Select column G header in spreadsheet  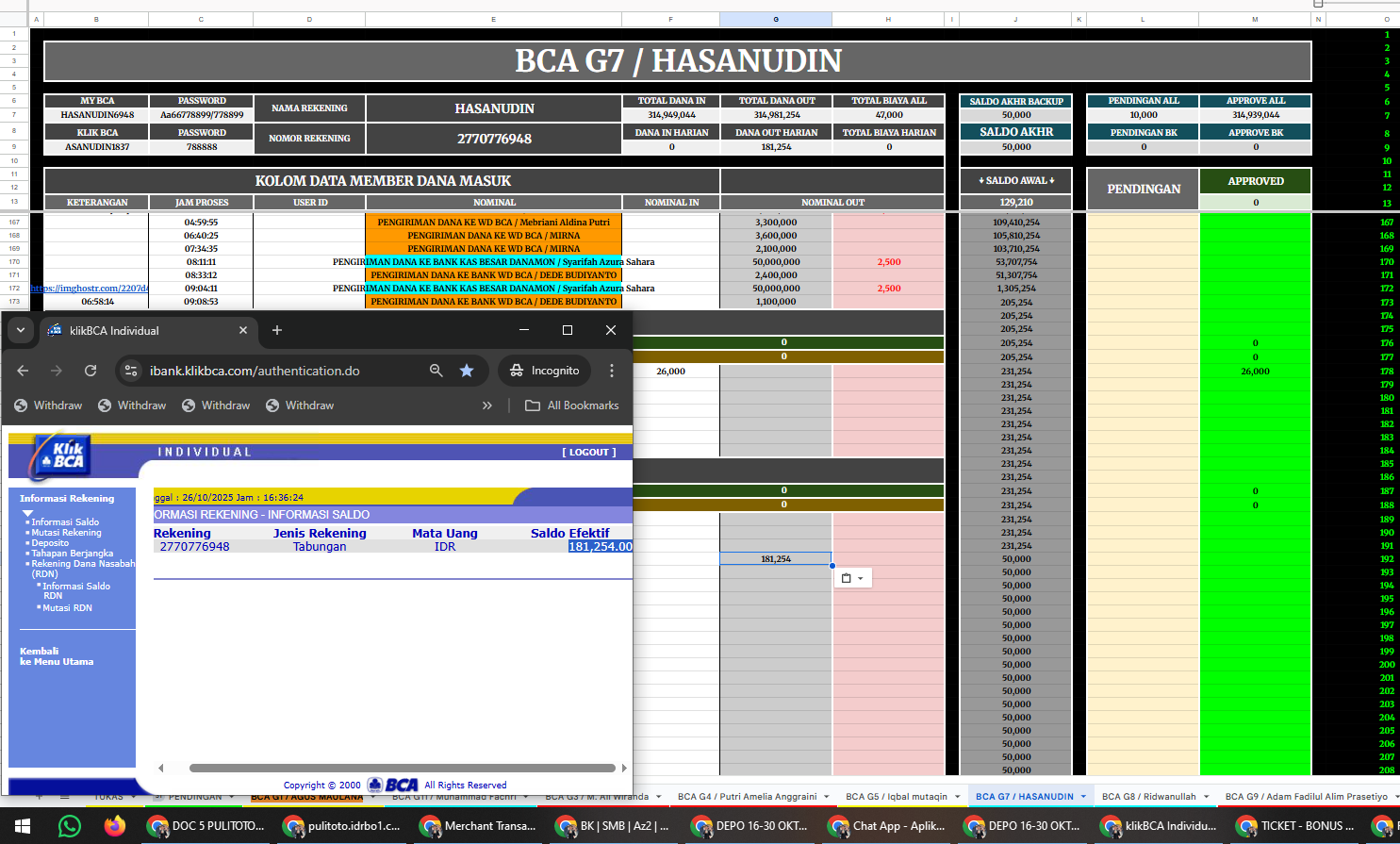(776, 19)
